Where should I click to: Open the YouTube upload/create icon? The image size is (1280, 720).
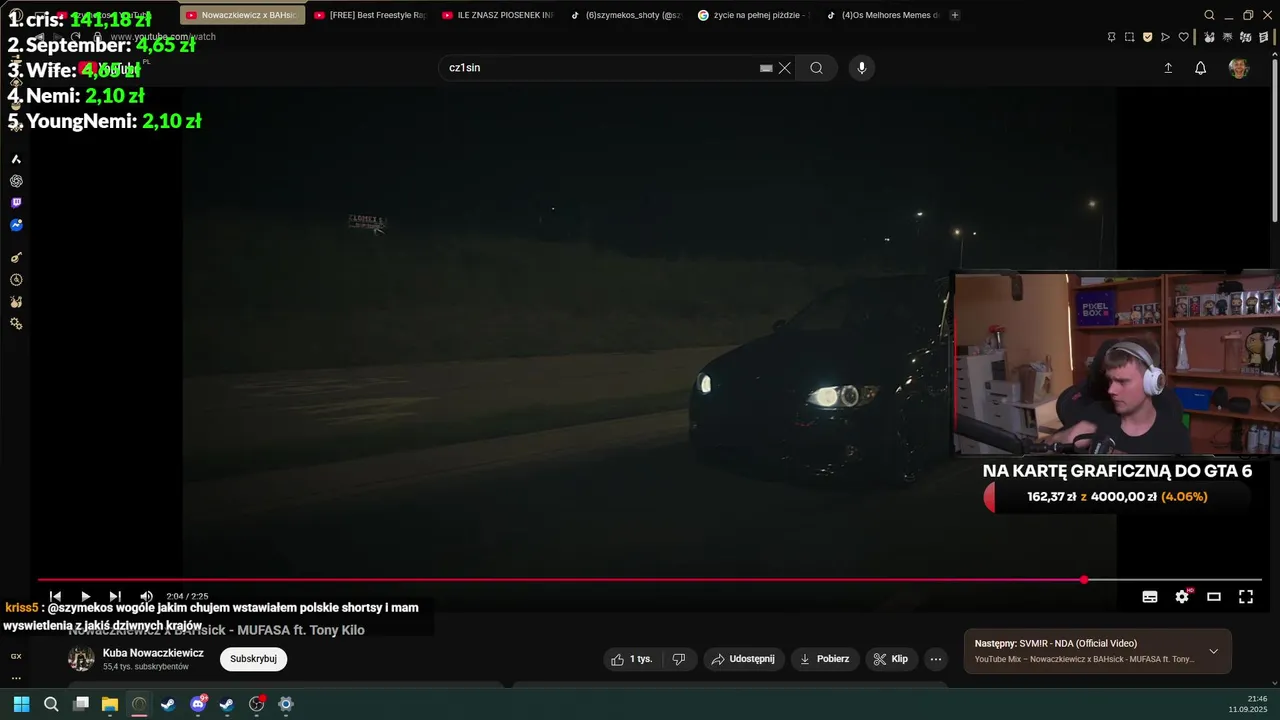tap(1168, 68)
